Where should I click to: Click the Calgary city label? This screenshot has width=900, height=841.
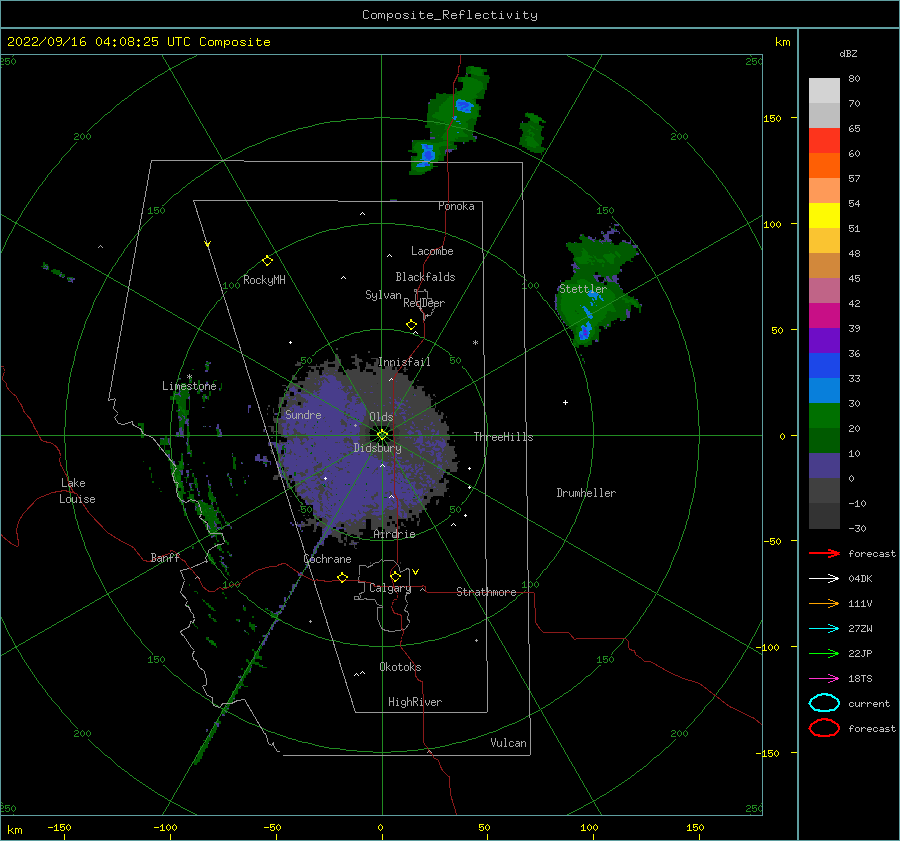tap(390, 588)
